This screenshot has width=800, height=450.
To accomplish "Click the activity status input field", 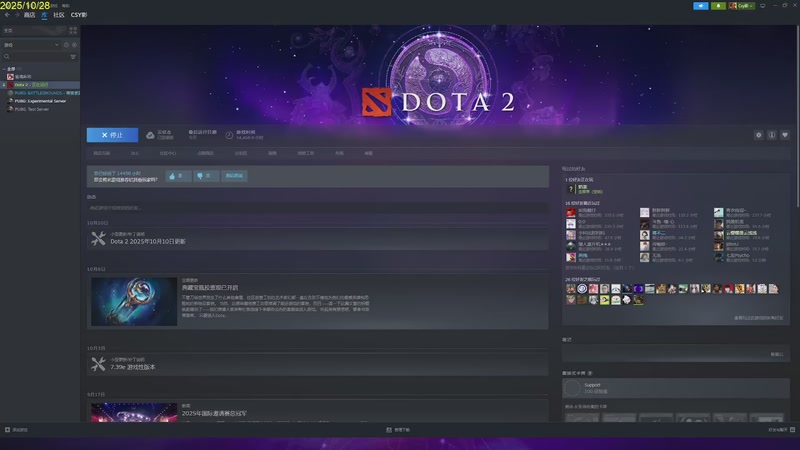I will [317, 208].
